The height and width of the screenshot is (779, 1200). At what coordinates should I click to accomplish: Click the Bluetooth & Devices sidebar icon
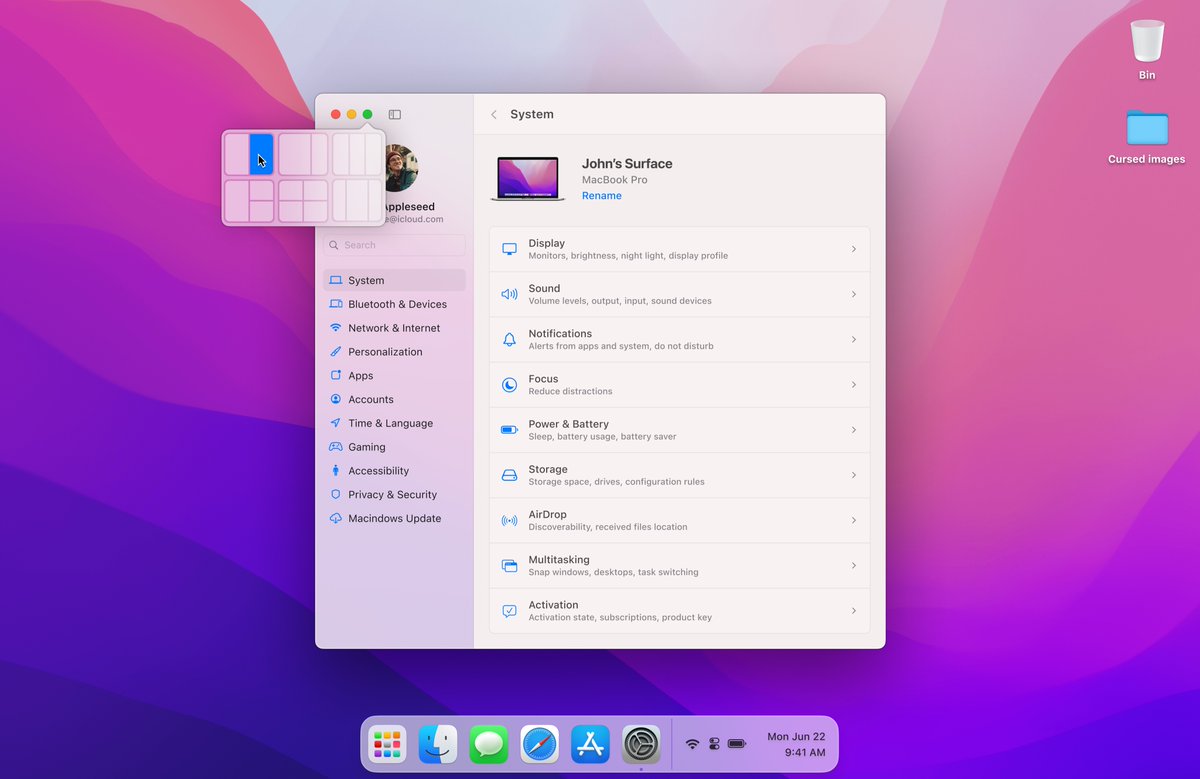coord(336,304)
